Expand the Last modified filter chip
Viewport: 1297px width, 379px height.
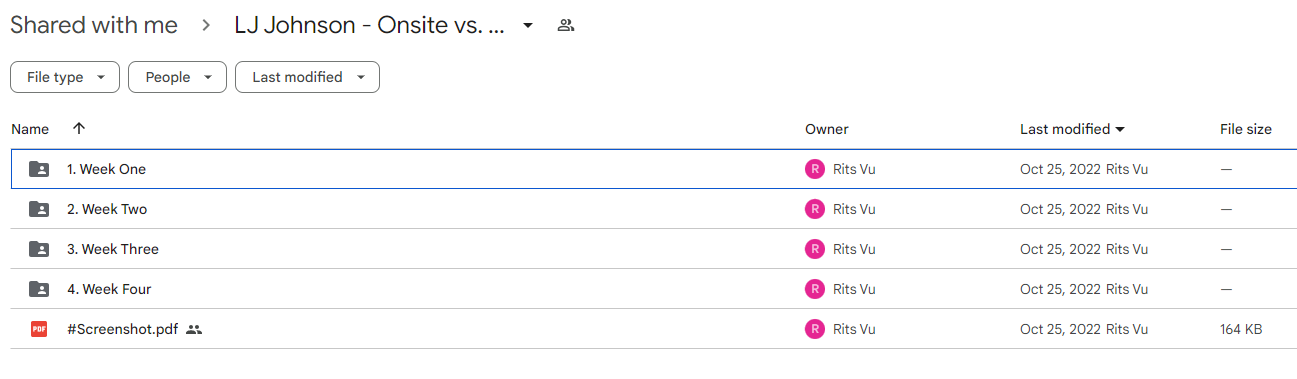[307, 77]
